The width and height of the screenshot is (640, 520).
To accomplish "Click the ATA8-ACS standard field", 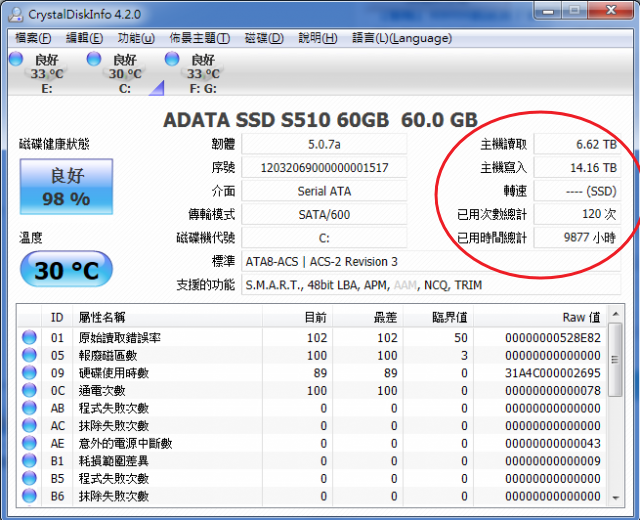I will [431, 261].
